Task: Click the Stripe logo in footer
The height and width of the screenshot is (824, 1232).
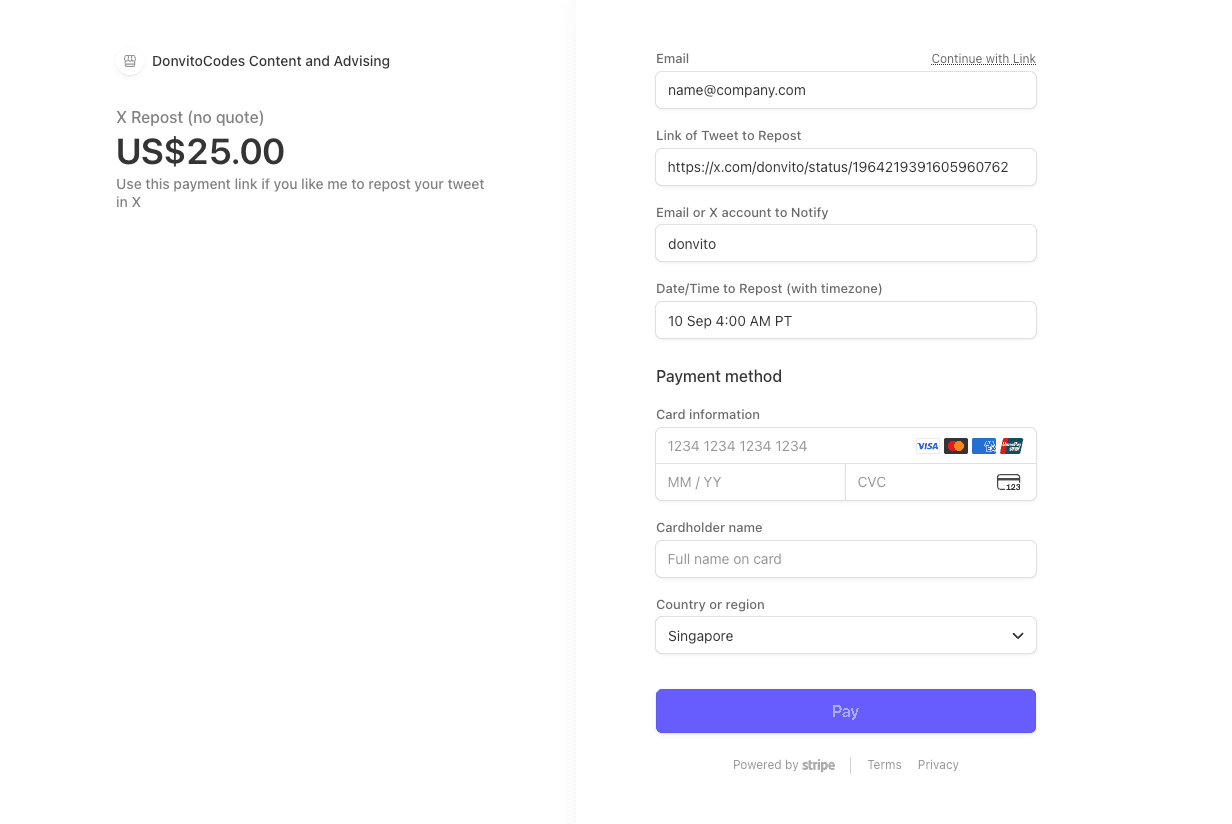Action: (x=818, y=765)
